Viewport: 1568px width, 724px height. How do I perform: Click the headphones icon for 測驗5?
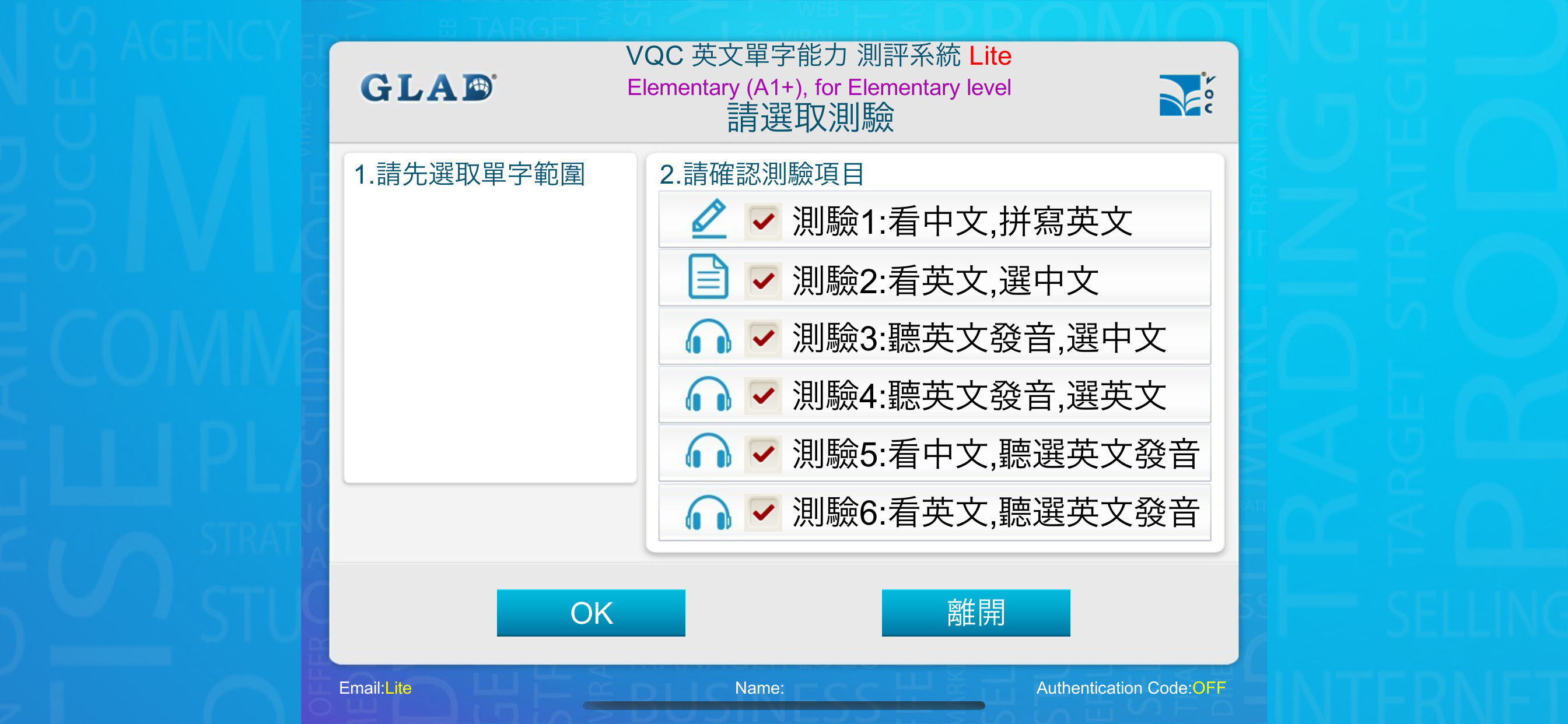708,452
